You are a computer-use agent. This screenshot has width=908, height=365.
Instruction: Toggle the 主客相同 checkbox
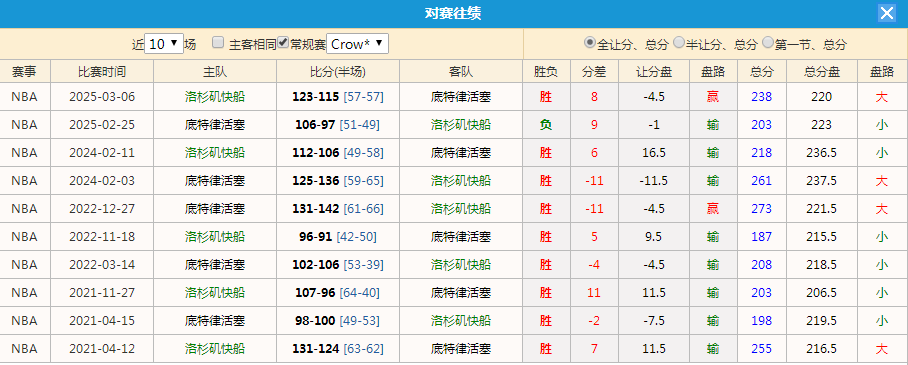(218, 42)
